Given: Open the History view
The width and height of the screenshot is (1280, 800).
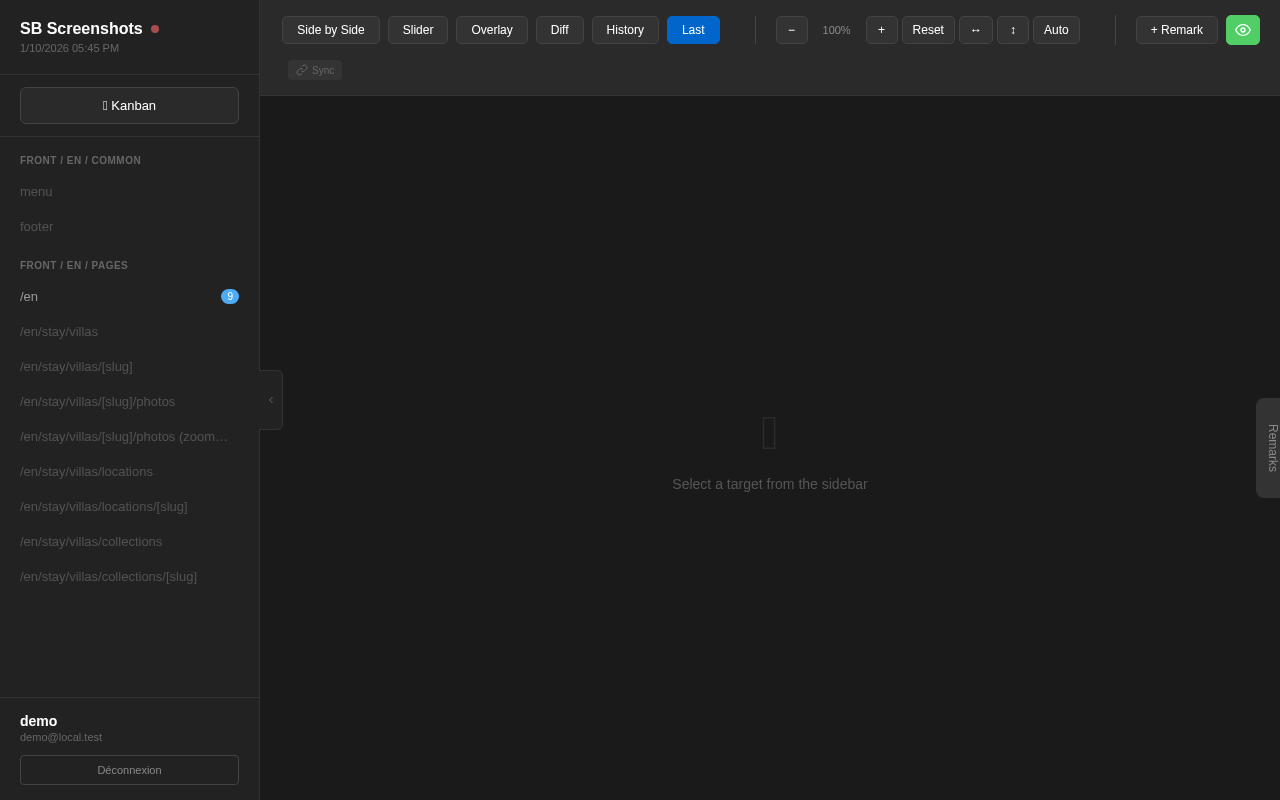Looking at the screenshot, I should pyautogui.click(x=625, y=30).
